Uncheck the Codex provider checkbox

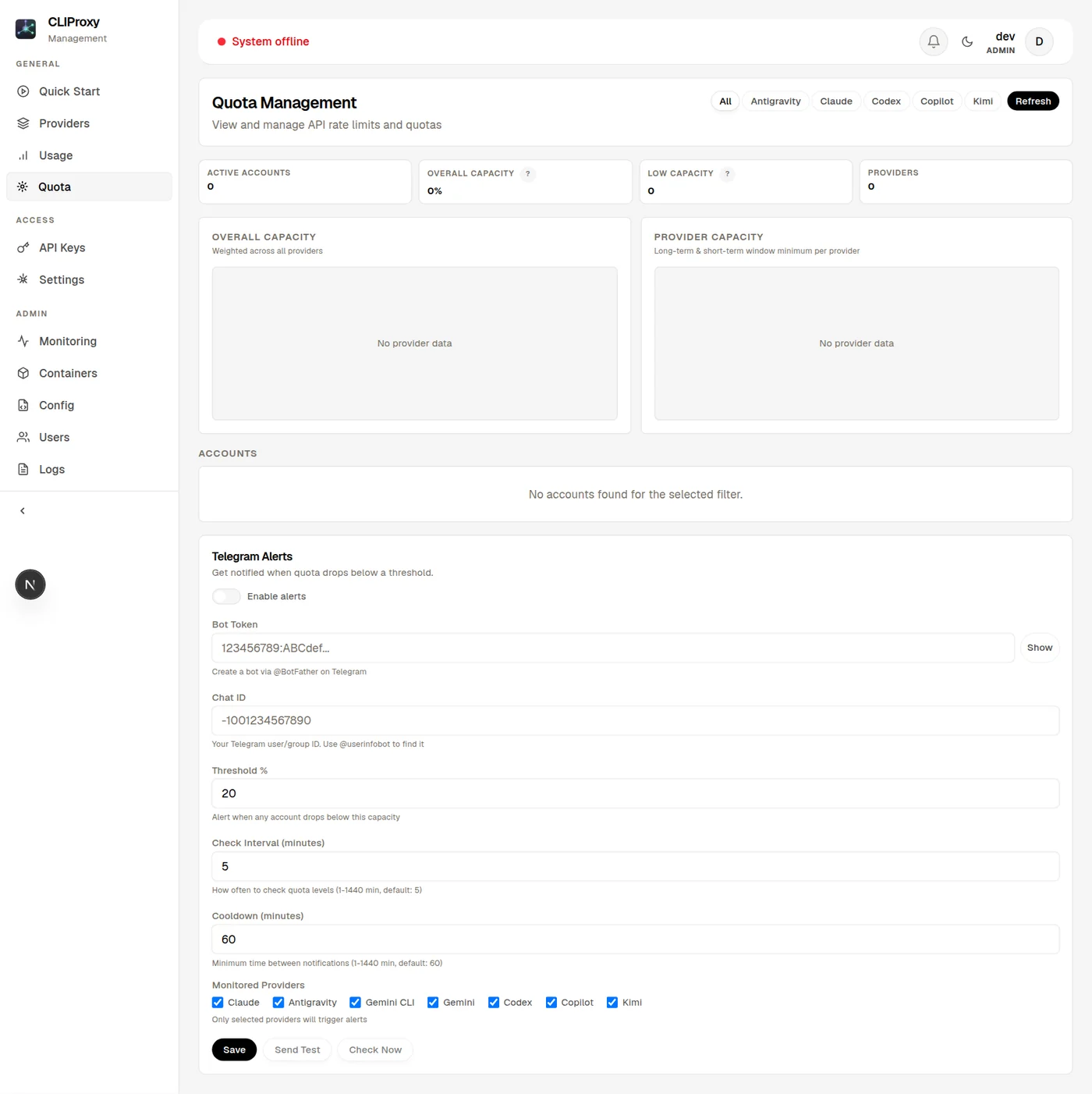pyautogui.click(x=494, y=1003)
